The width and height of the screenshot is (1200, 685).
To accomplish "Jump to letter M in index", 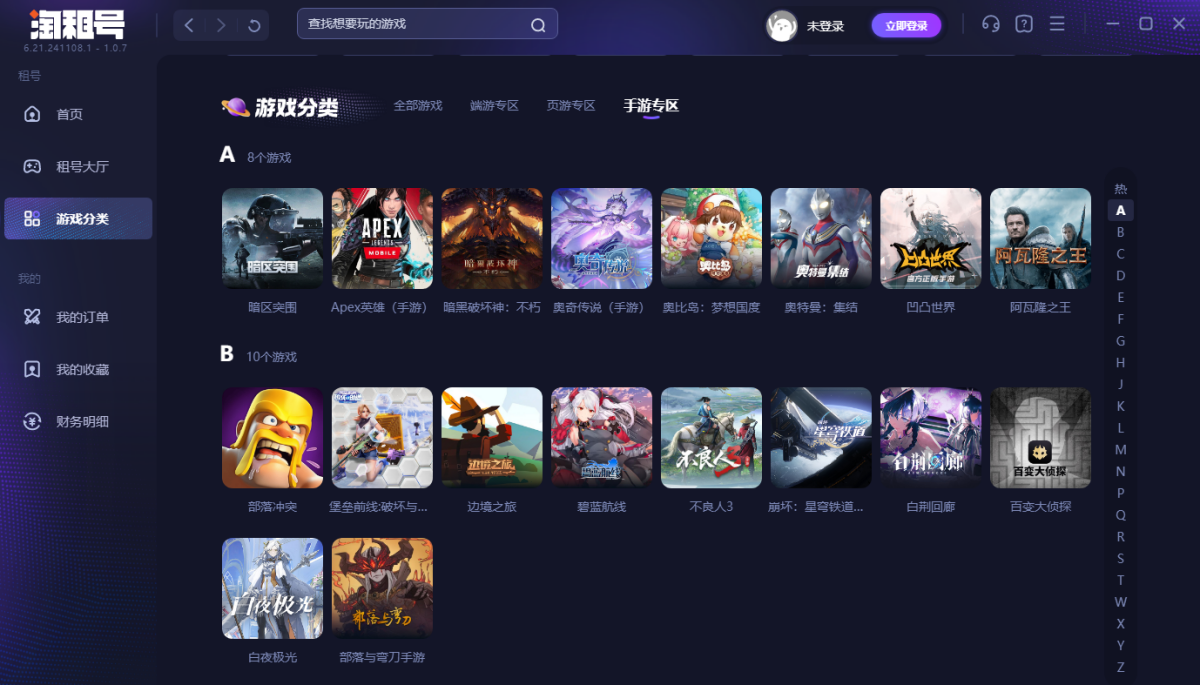I will 1120,449.
